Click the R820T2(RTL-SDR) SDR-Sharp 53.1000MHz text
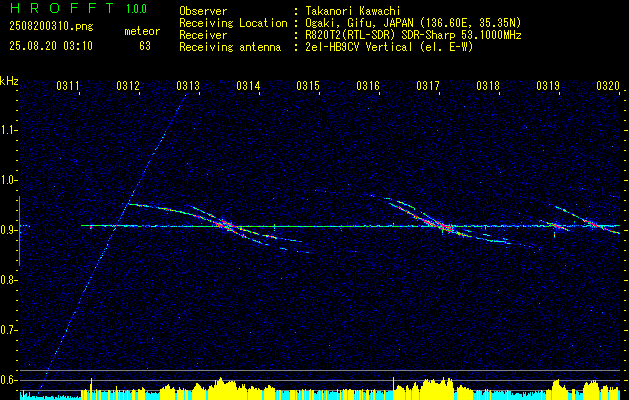Screen dimensions: 629x400 (413, 35)
